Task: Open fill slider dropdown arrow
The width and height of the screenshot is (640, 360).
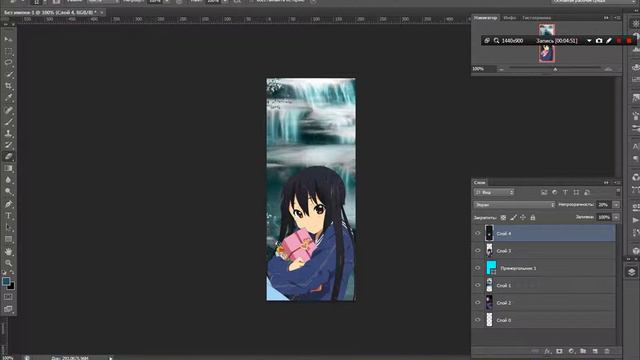Action: pos(616,218)
